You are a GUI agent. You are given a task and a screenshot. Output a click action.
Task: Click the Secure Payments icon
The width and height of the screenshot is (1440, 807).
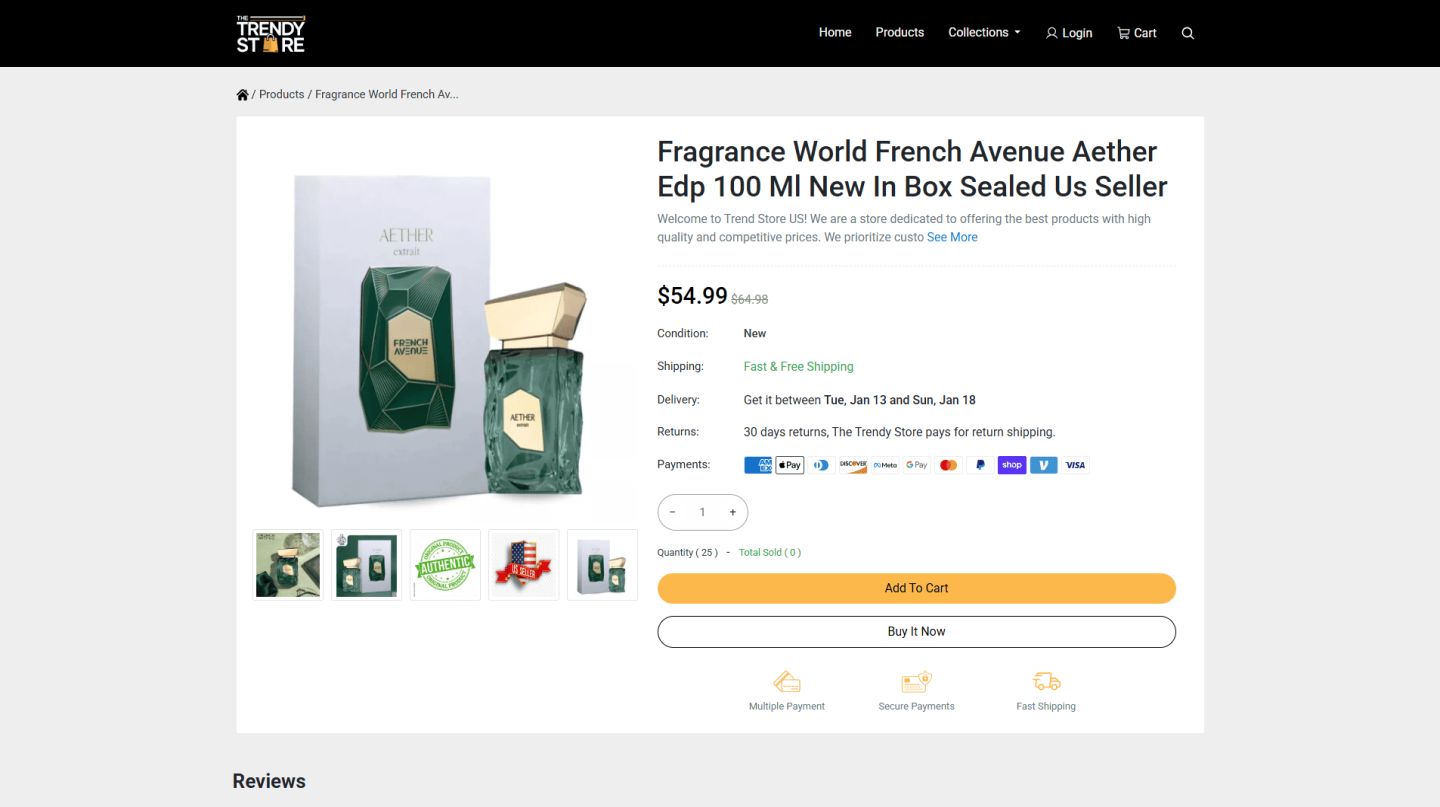click(x=916, y=682)
